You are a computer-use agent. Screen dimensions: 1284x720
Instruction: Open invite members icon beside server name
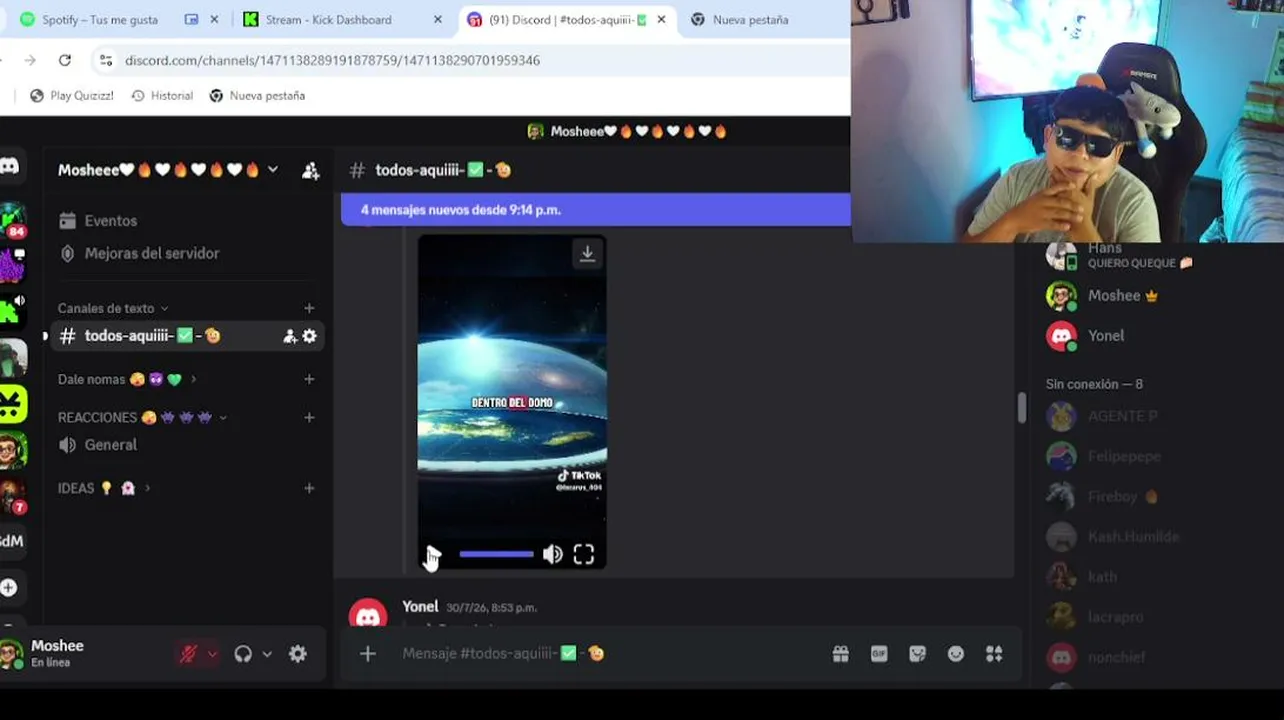(x=310, y=170)
